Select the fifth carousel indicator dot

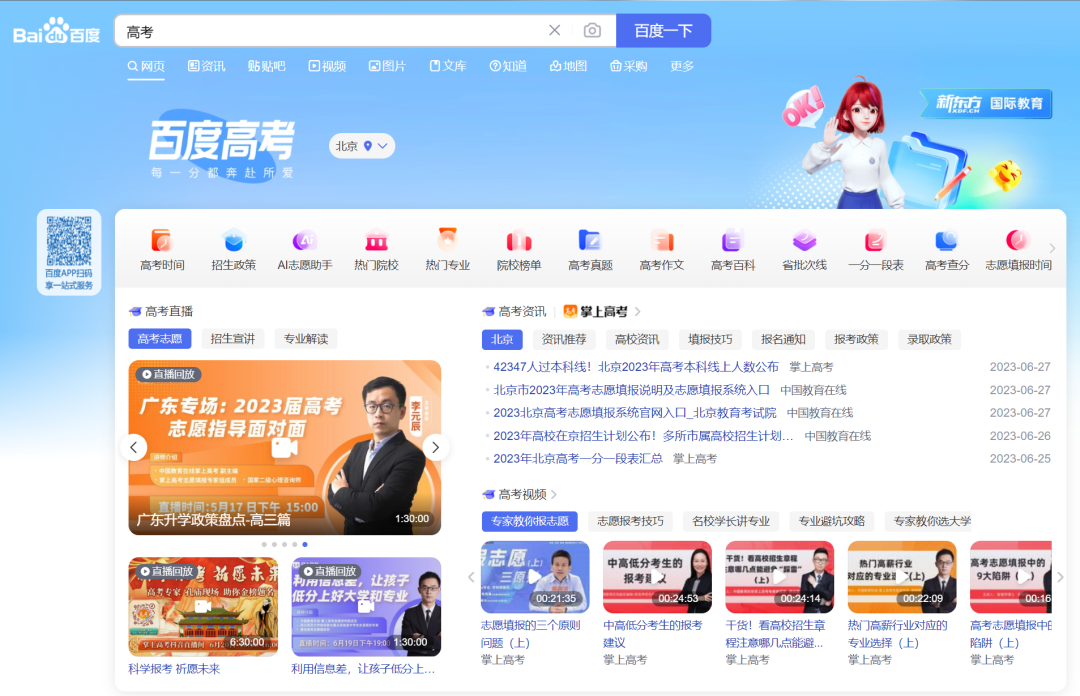pos(305,545)
